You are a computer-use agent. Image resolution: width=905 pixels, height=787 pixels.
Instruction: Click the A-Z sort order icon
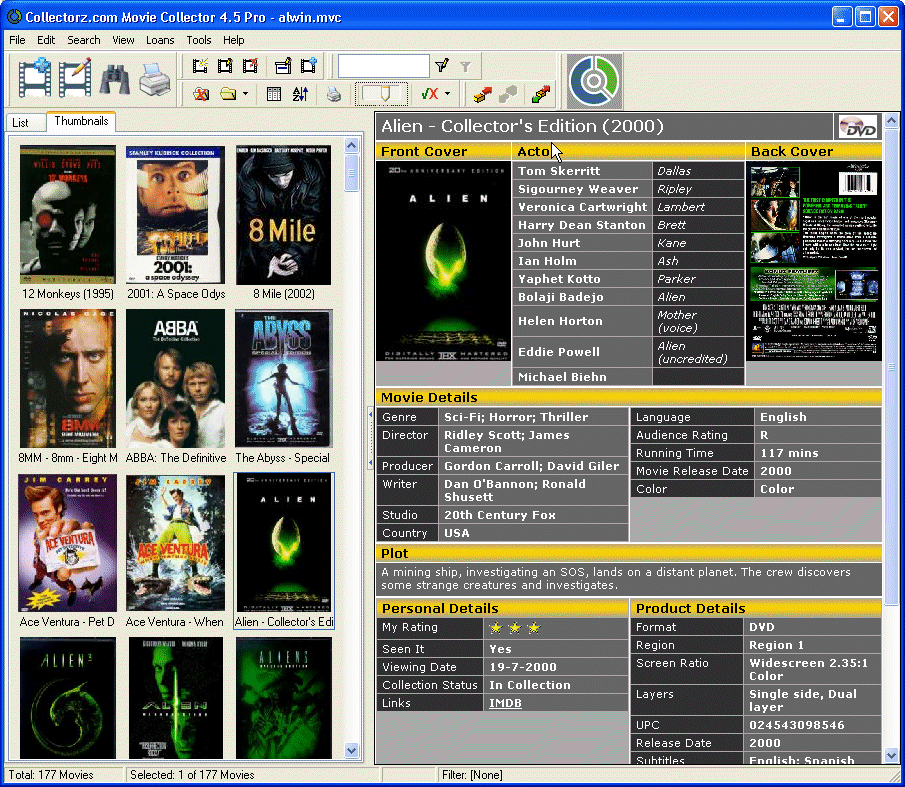coord(300,93)
